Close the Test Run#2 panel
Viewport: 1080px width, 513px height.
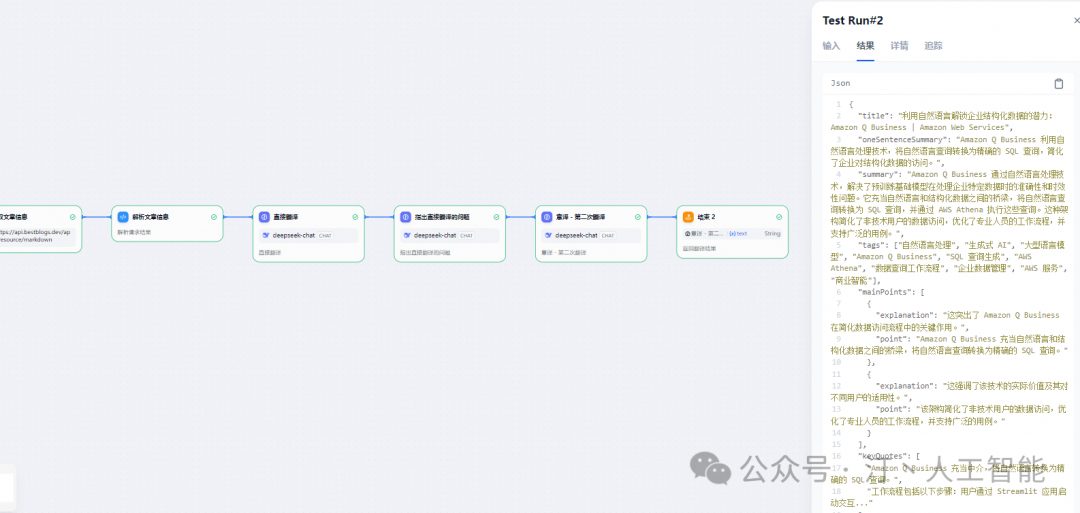tap(1076, 20)
